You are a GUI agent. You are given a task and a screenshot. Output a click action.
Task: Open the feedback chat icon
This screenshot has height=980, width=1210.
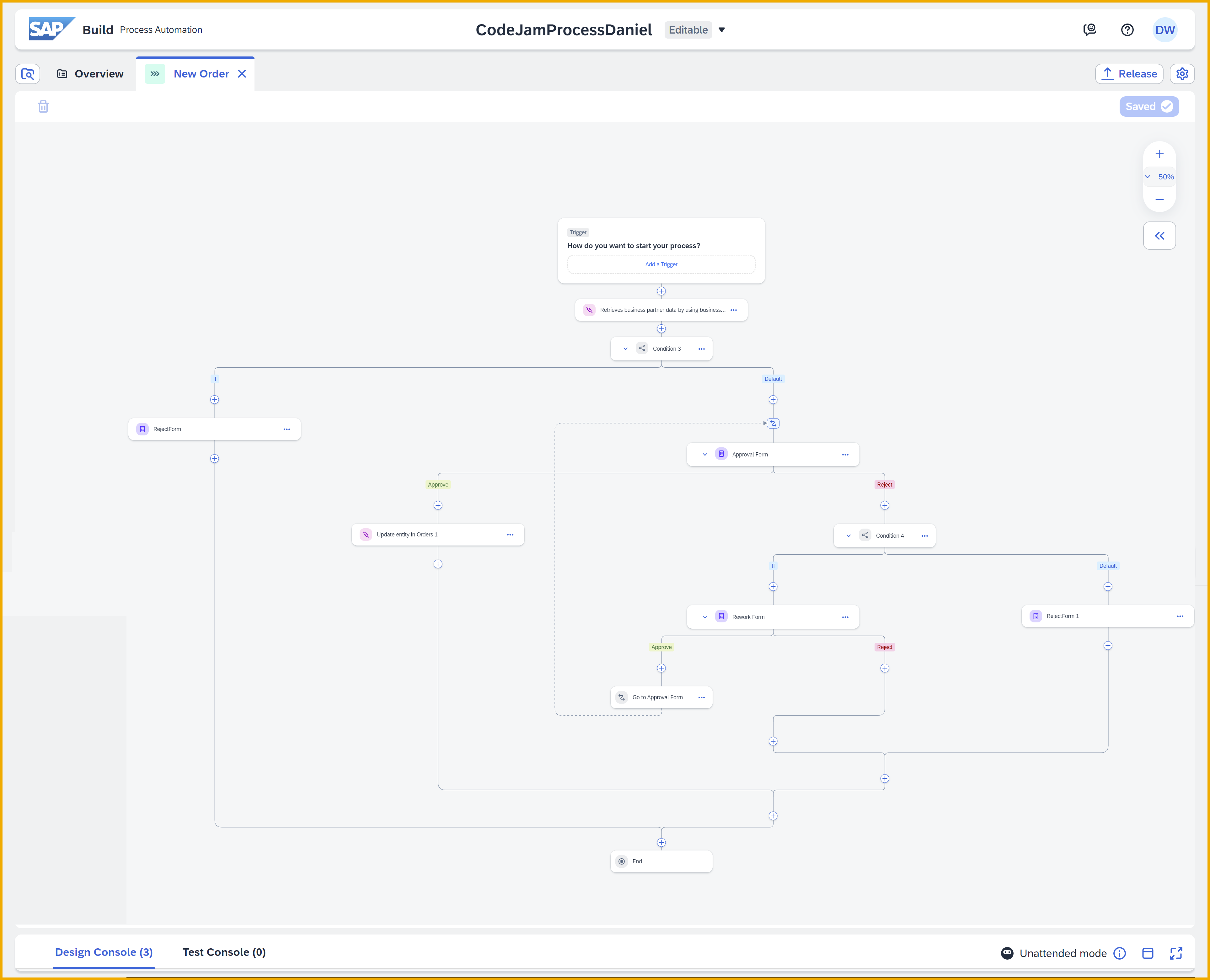click(x=1089, y=30)
